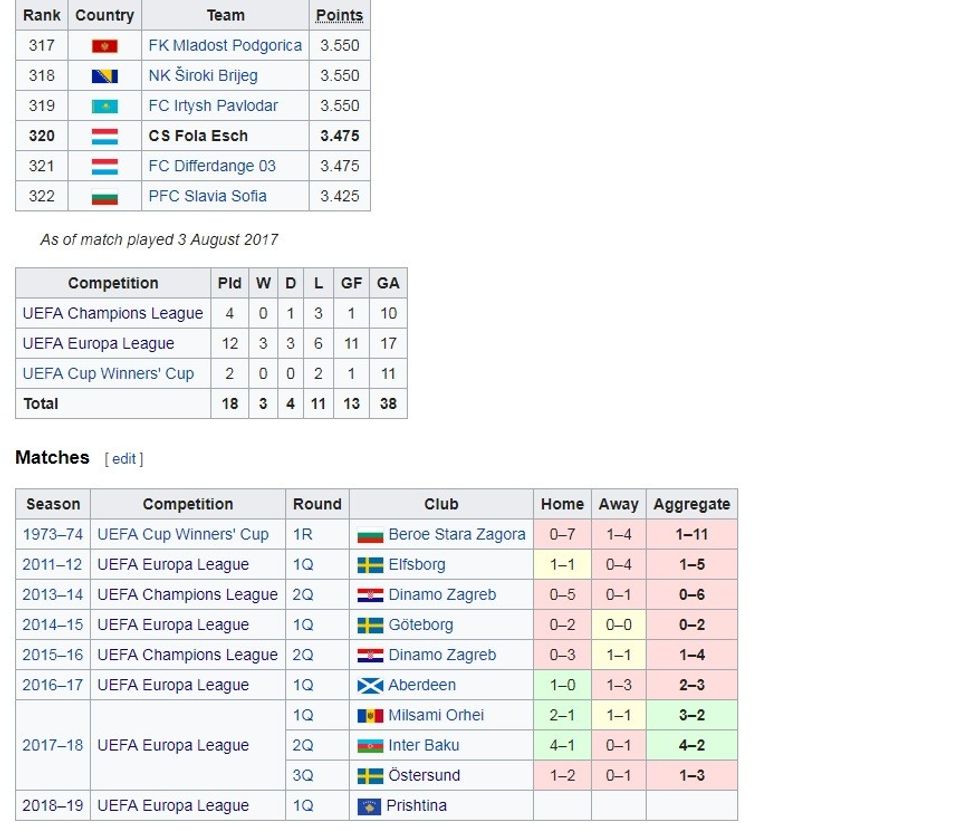The height and width of the screenshot is (832, 980).
Task: Open the edit link next to Matches
Action: coord(124,459)
